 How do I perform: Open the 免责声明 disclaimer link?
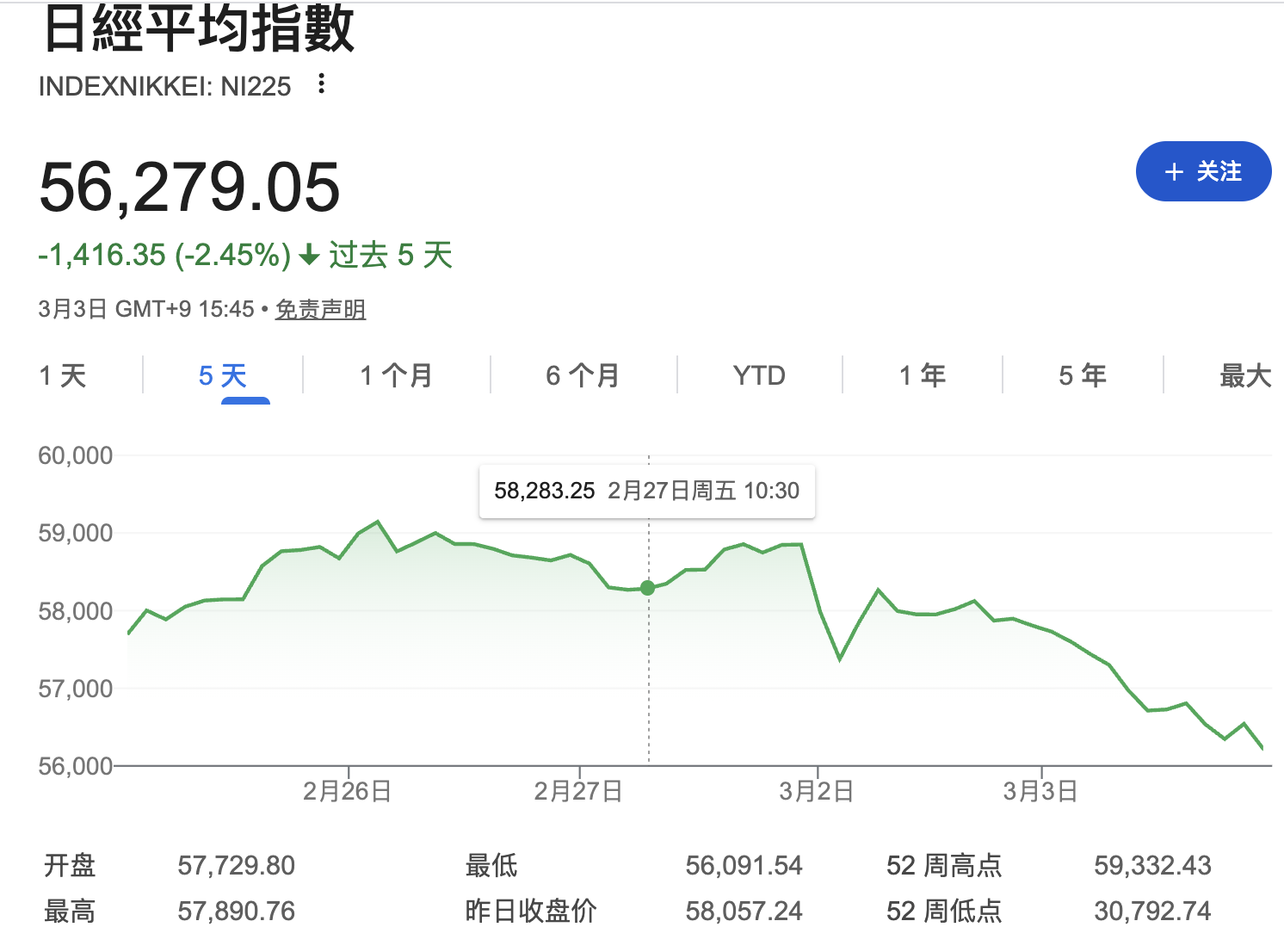point(320,310)
